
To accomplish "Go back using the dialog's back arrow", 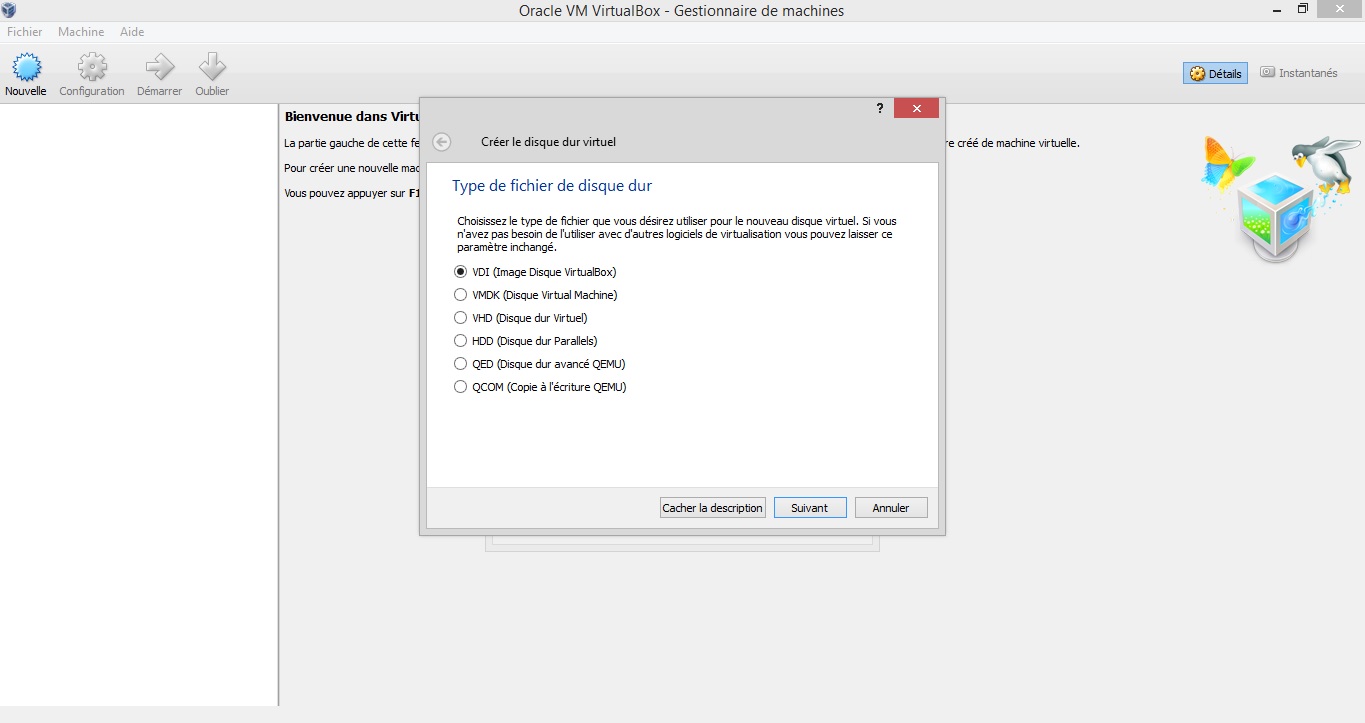I will point(442,142).
